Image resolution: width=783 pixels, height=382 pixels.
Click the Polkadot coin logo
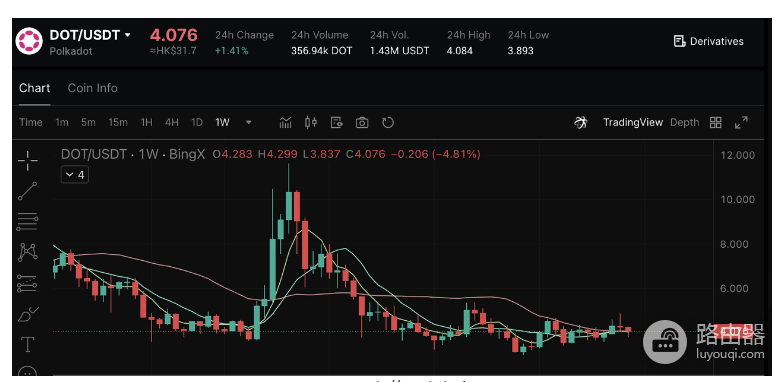29,41
